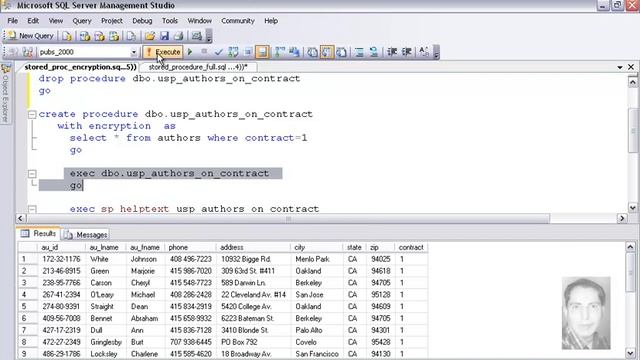Select the au_id column header
The height and width of the screenshot is (360, 640).
pyautogui.click(x=62, y=247)
